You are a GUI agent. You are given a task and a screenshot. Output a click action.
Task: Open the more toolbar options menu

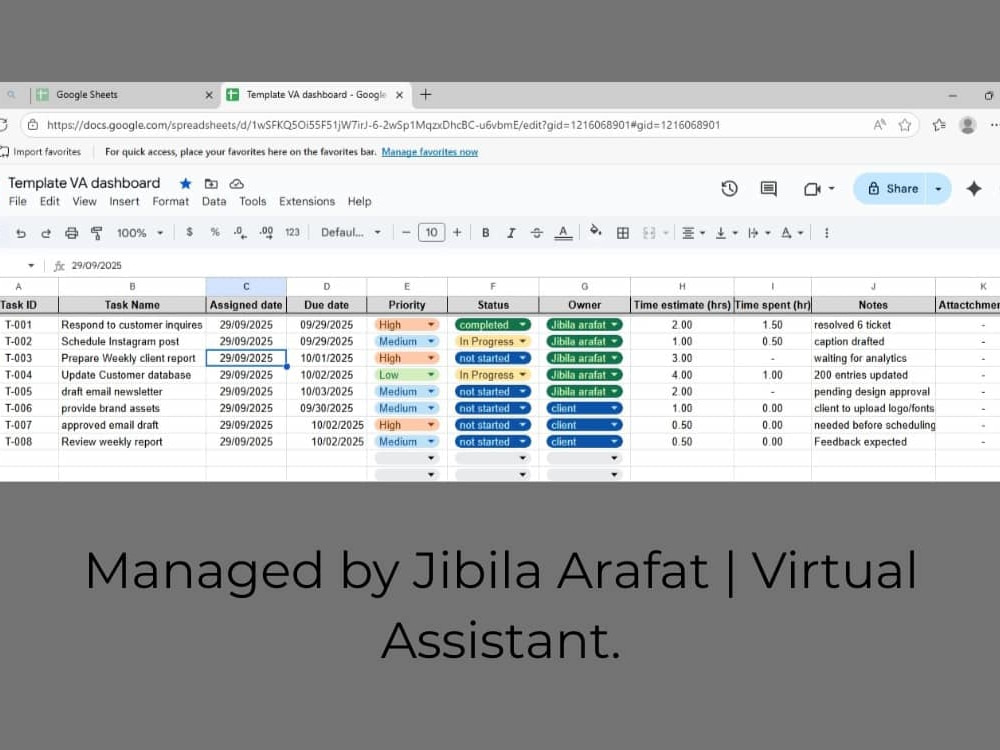[827, 233]
